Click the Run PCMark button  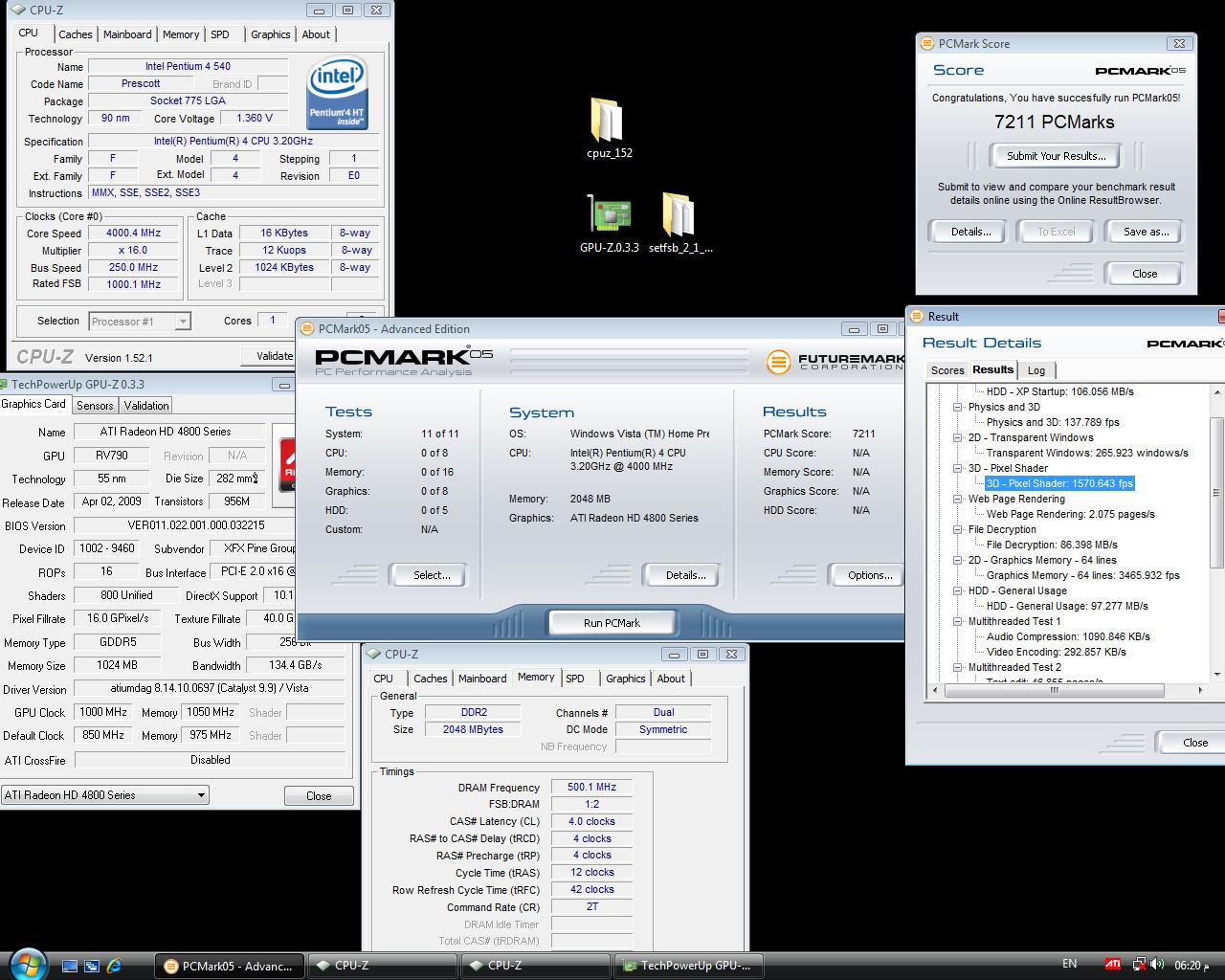pyautogui.click(x=612, y=623)
